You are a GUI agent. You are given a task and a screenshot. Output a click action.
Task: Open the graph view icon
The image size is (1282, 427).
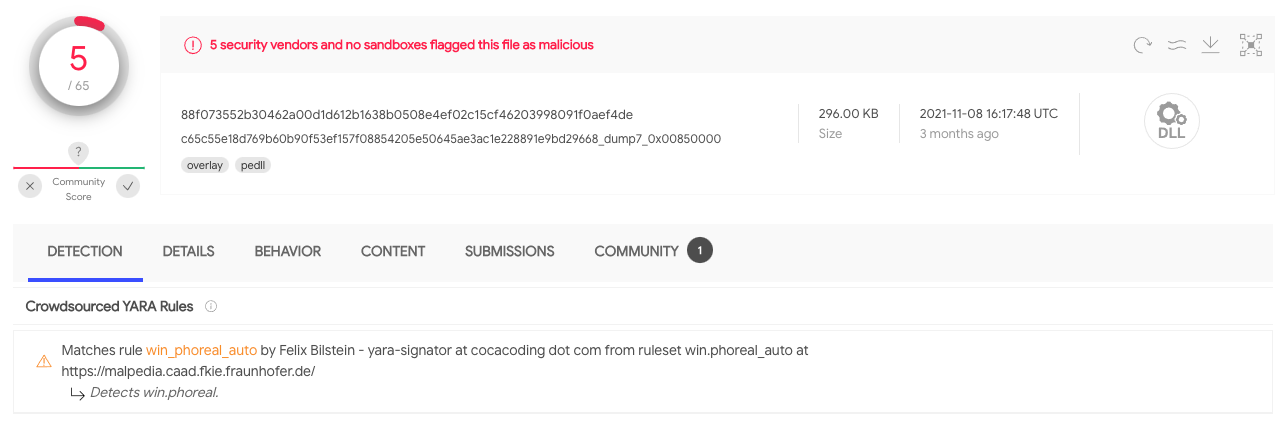pos(1251,44)
